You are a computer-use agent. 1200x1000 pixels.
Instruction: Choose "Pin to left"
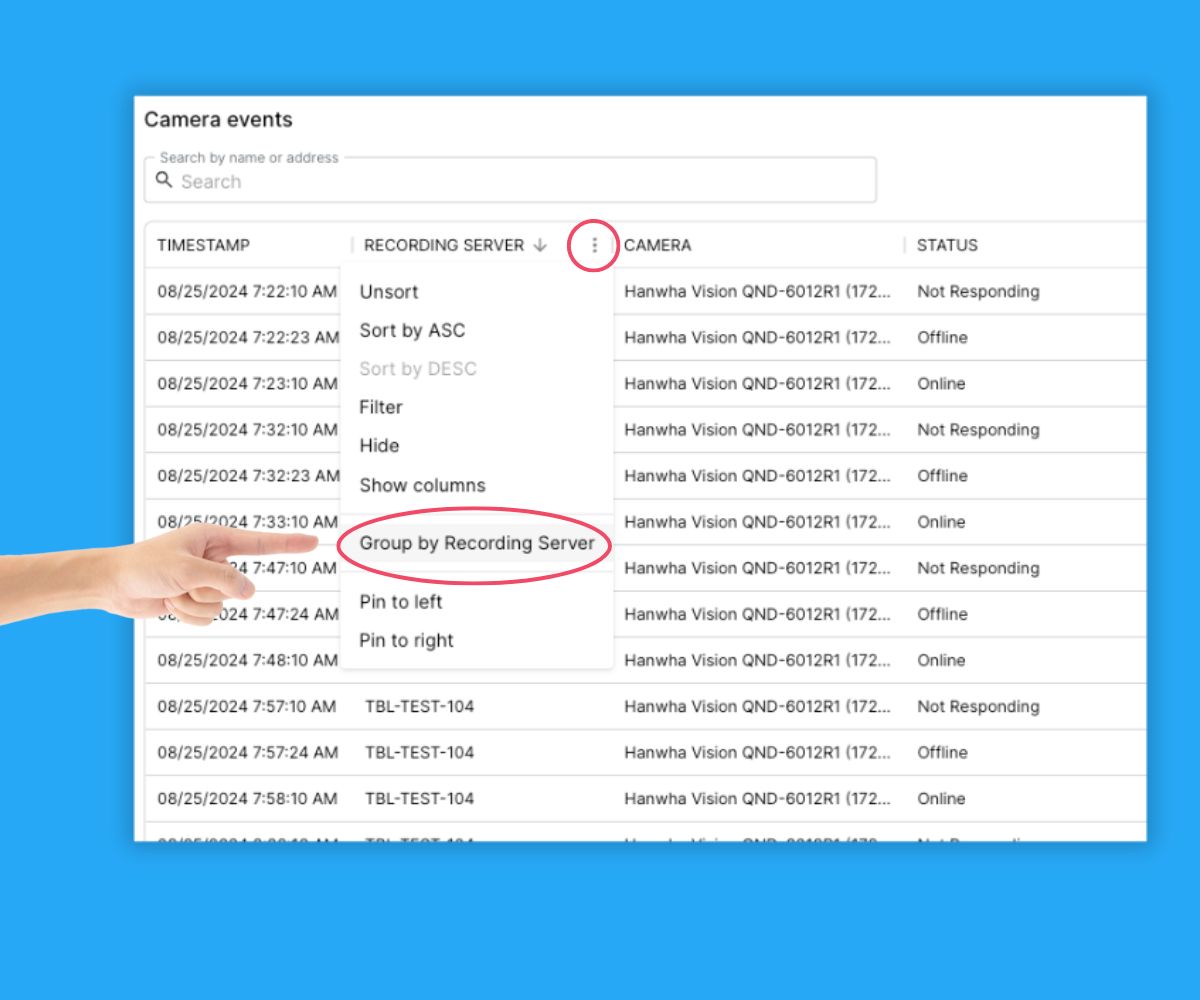point(398,602)
